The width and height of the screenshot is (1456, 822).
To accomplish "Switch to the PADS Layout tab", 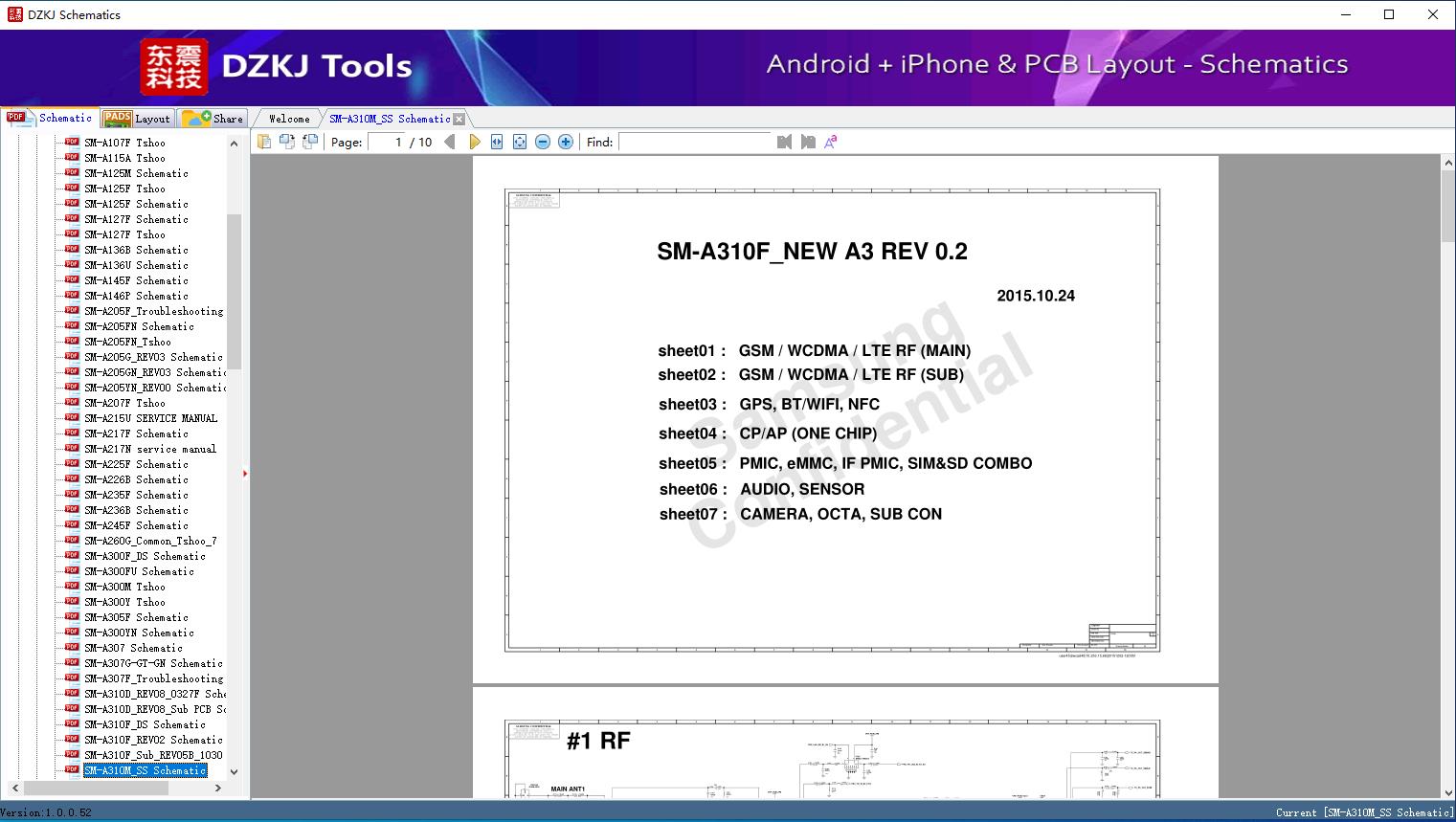I will point(137,119).
